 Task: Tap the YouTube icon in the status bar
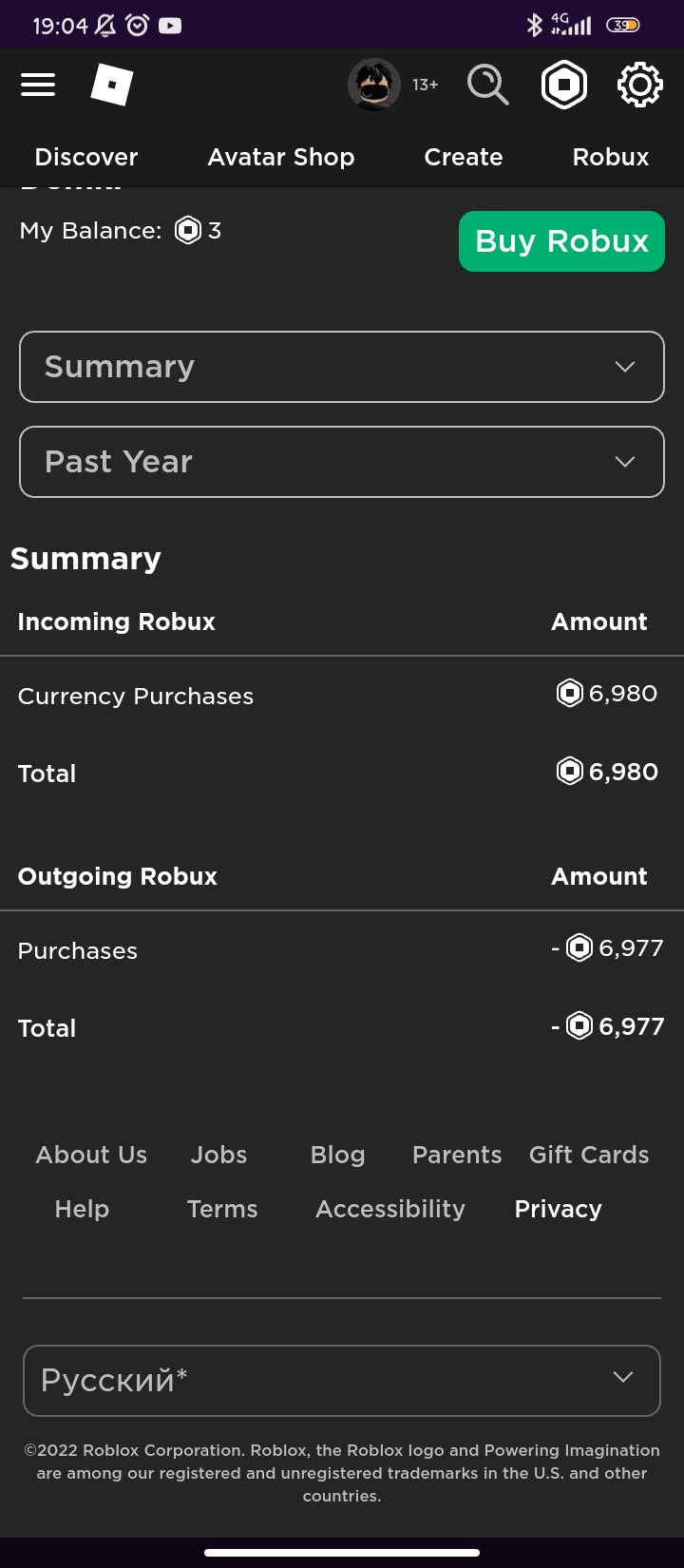point(170,26)
